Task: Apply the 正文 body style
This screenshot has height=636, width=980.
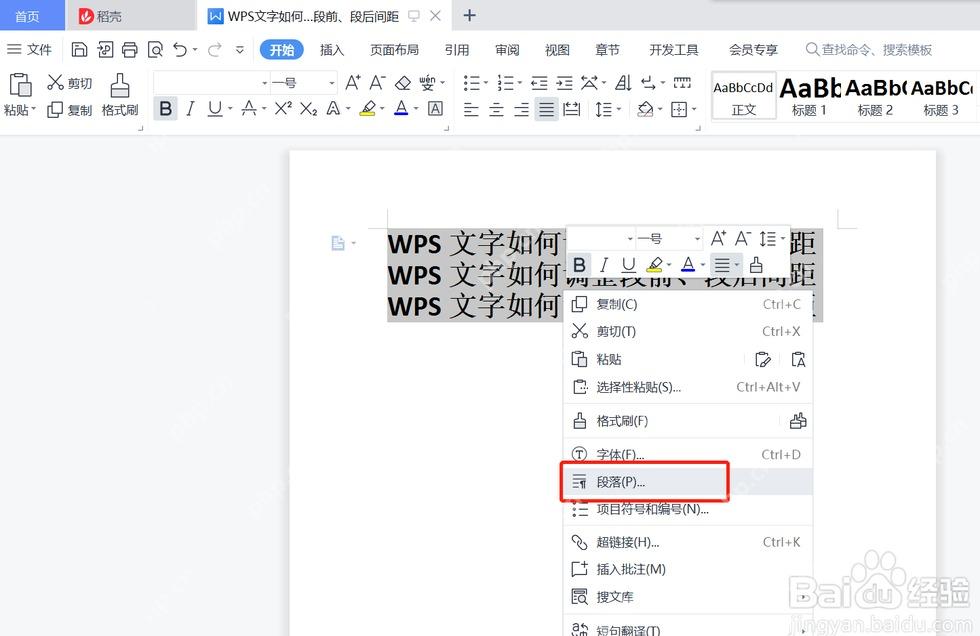Action: click(x=743, y=96)
